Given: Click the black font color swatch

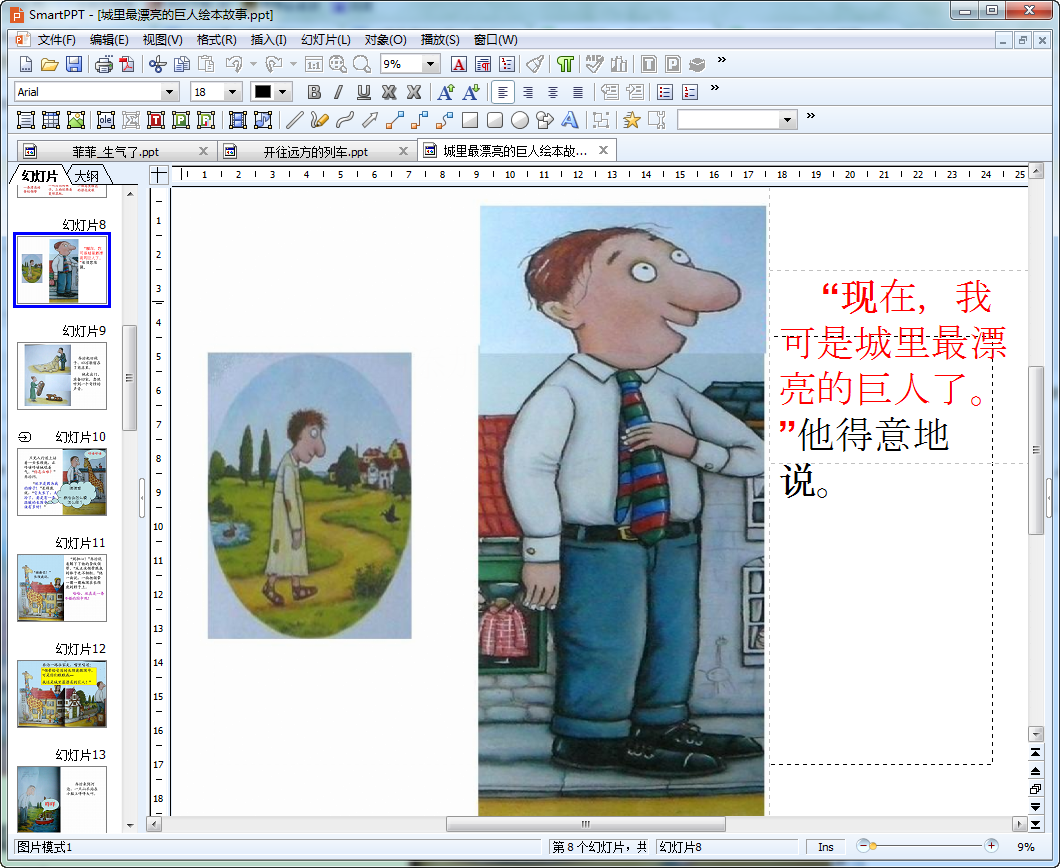Looking at the screenshot, I should coord(262,92).
